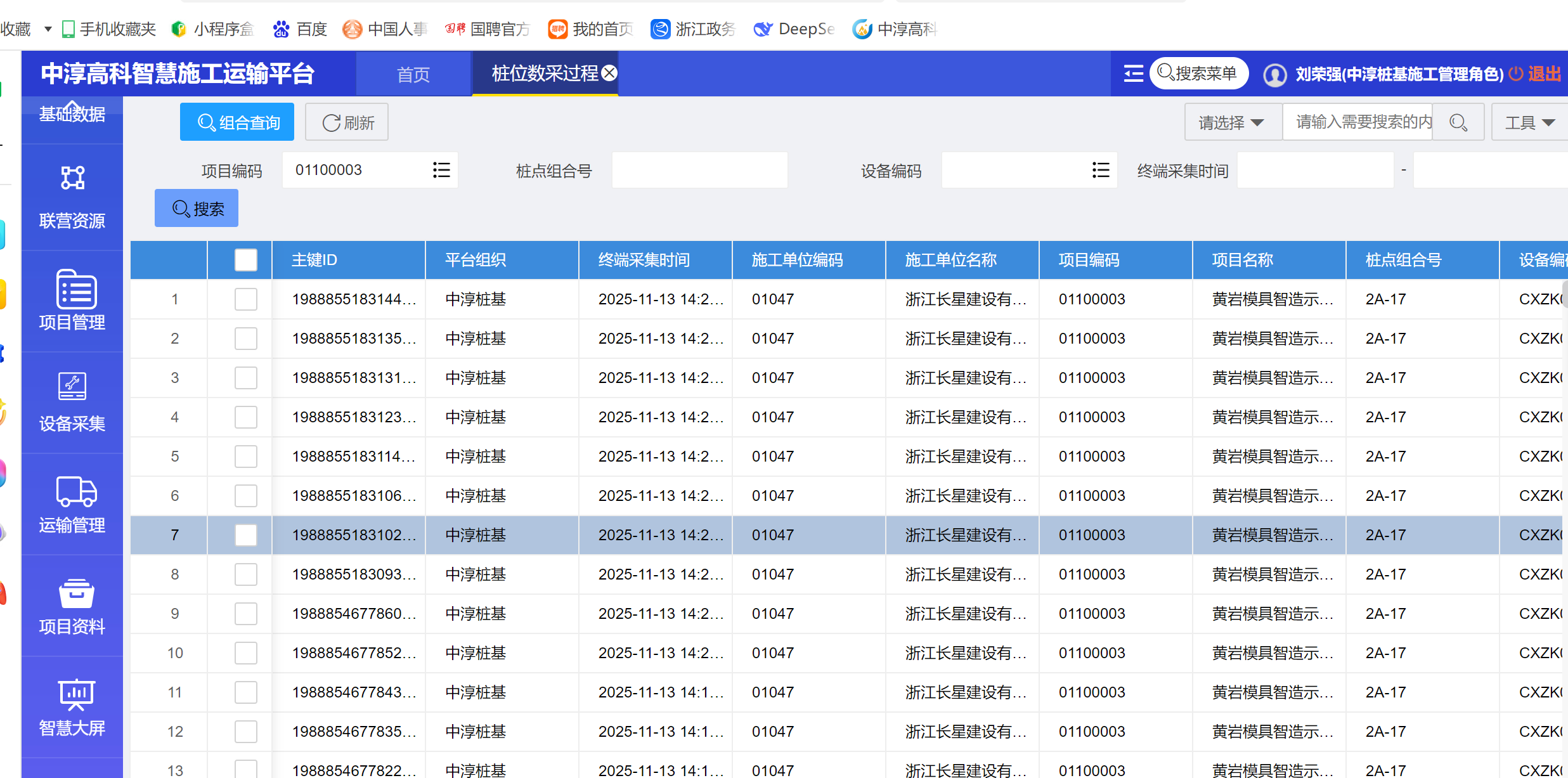Click the 桩点组合号 input field

(x=699, y=170)
